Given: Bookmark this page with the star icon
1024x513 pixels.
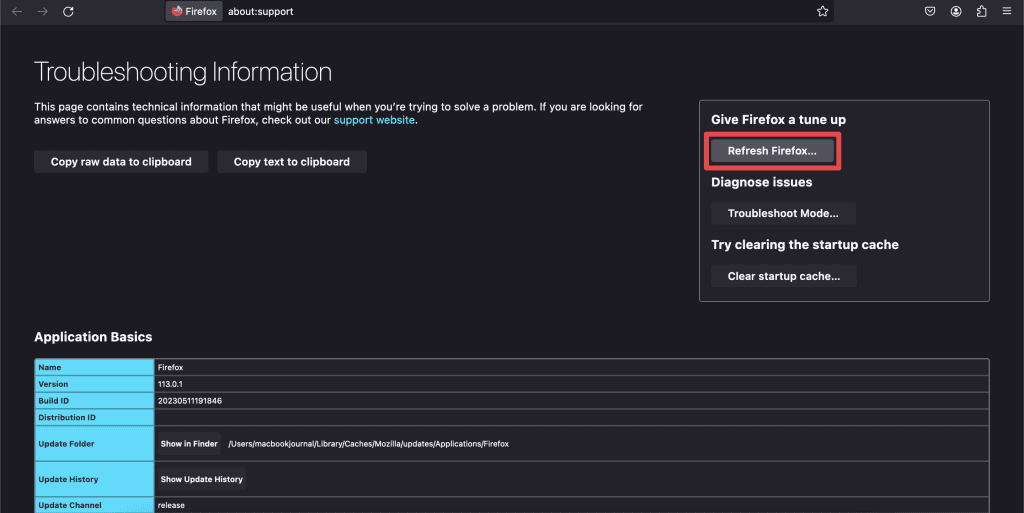Looking at the screenshot, I should pyautogui.click(x=822, y=12).
